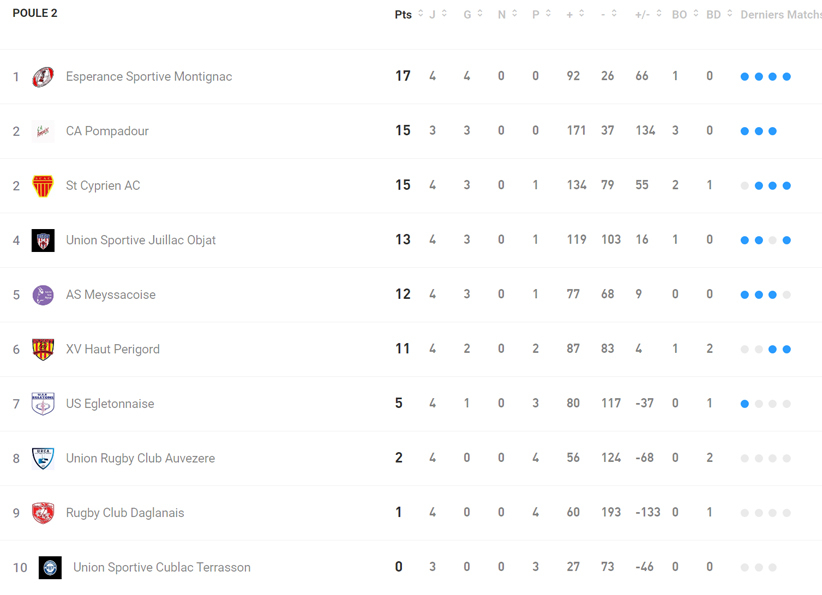Viewport: 822px width, 595px height.
Task: Click the Union Sportive Juillac Objat logo
Action: (43, 240)
